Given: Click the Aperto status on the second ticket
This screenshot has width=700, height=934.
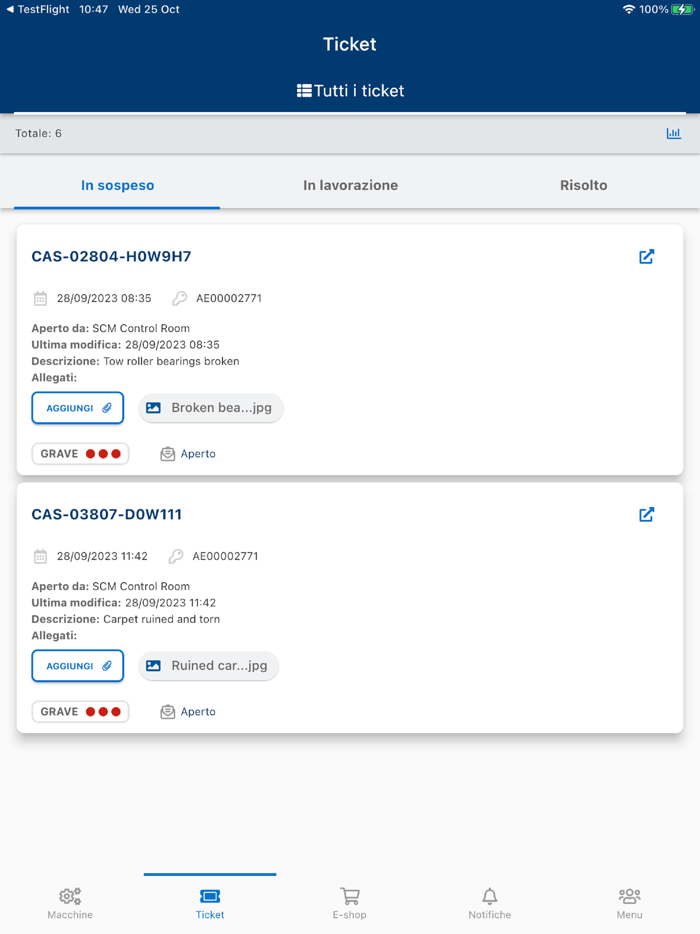Looking at the screenshot, I should click(x=188, y=711).
